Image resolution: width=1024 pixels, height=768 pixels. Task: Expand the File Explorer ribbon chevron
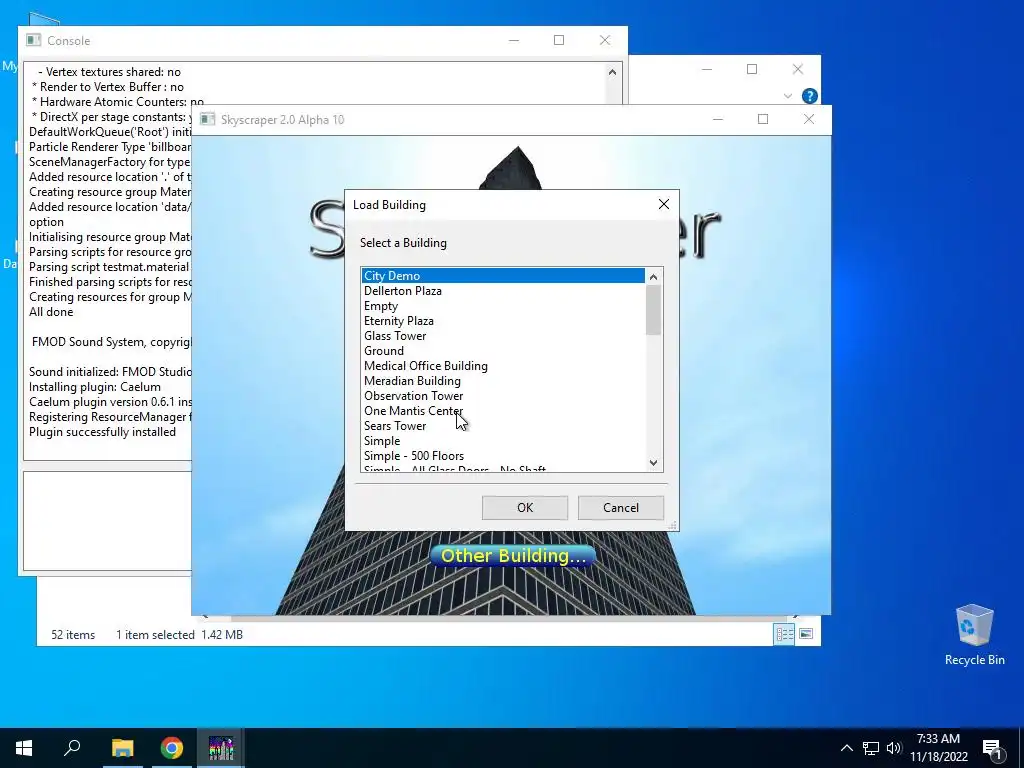[x=788, y=96]
